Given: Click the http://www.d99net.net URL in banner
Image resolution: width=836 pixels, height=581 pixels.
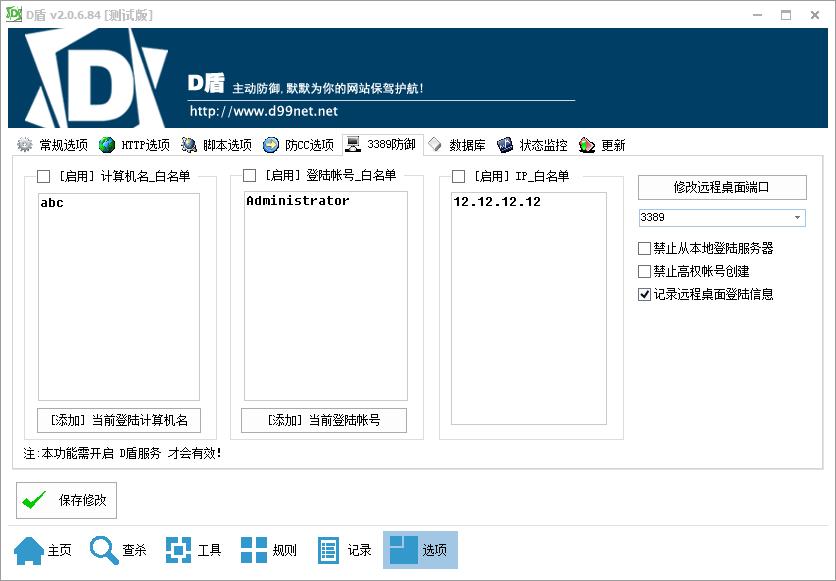Looking at the screenshot, I should pyautogui.click(x=264, y=111).
